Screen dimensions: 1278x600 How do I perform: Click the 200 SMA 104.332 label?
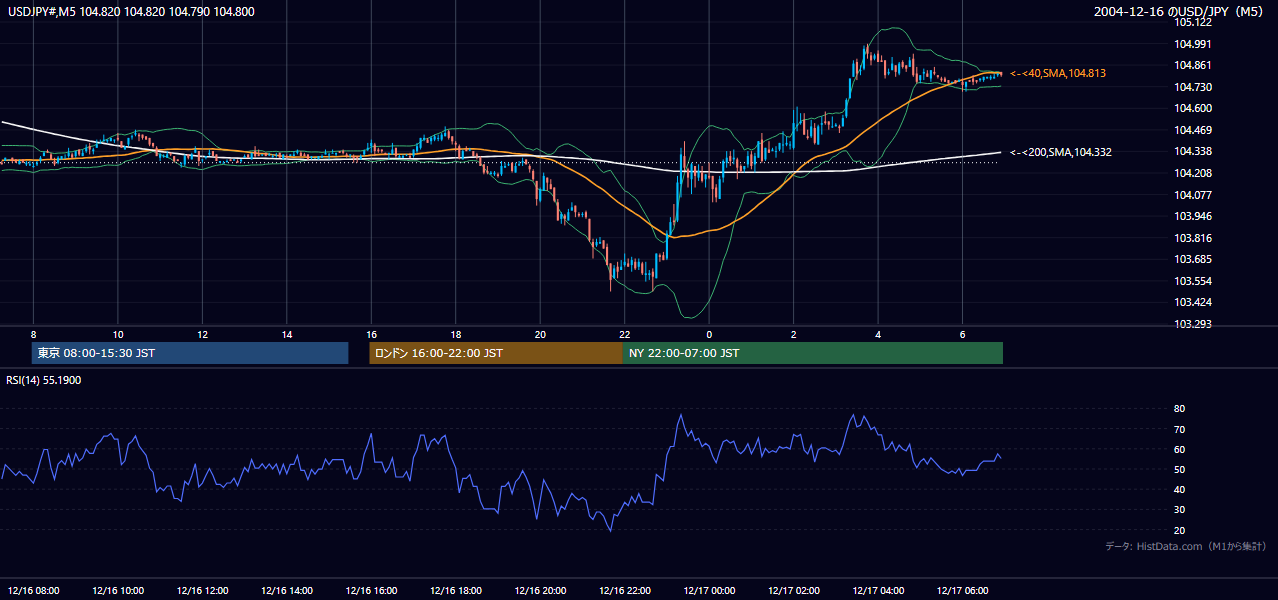[1061, 152]
